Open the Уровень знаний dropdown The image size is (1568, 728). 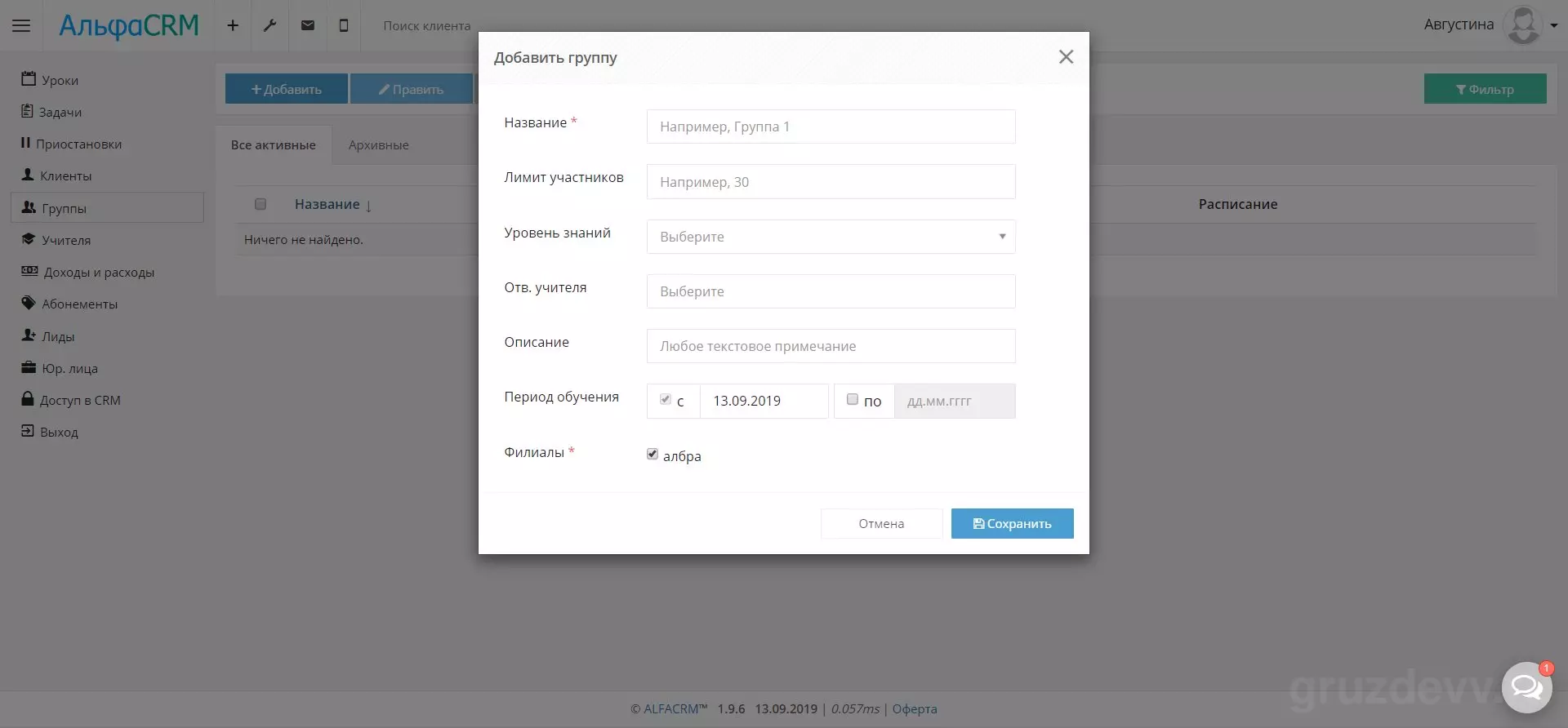pyautogui.click(x=831, y=236)
